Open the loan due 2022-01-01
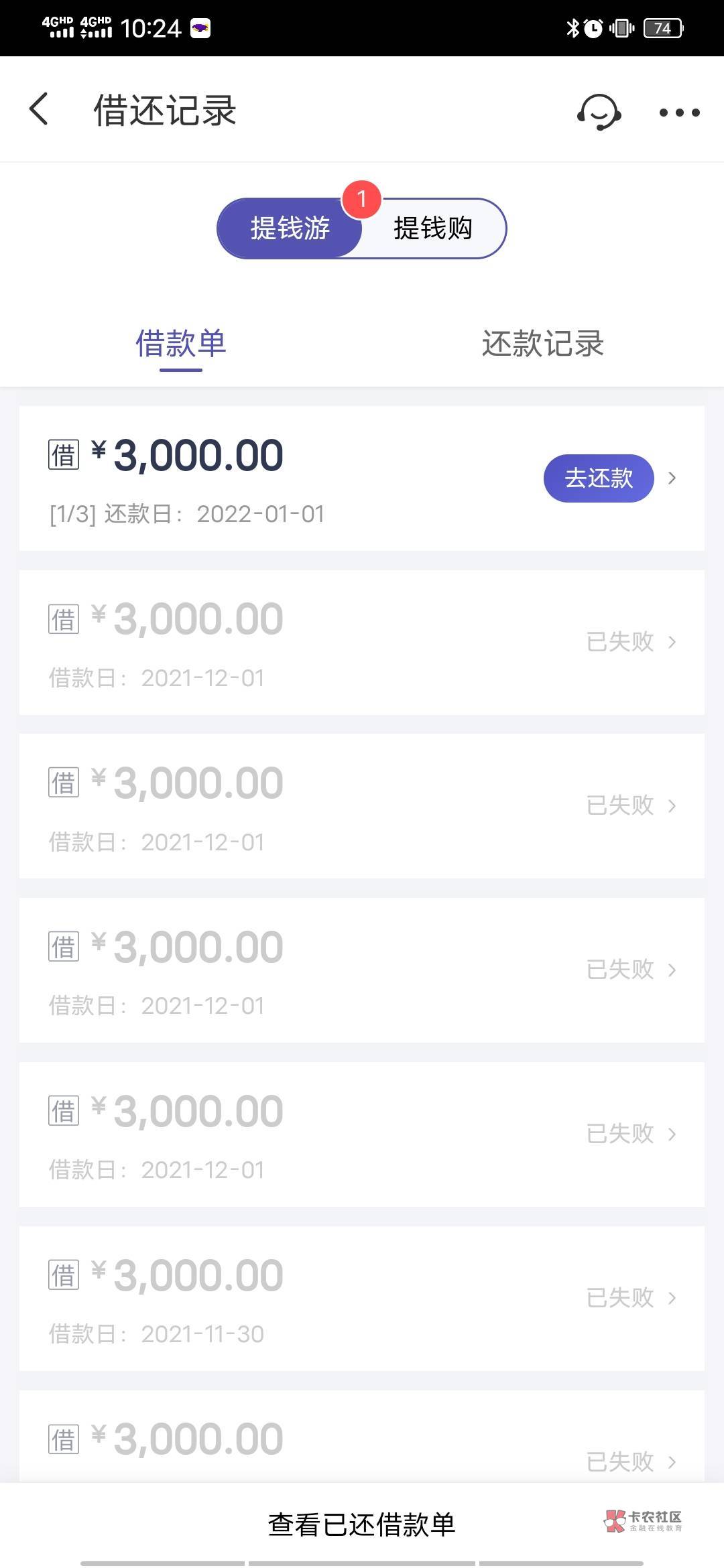Viewport: 724px width, 1568px height. (x=268, y=478)
